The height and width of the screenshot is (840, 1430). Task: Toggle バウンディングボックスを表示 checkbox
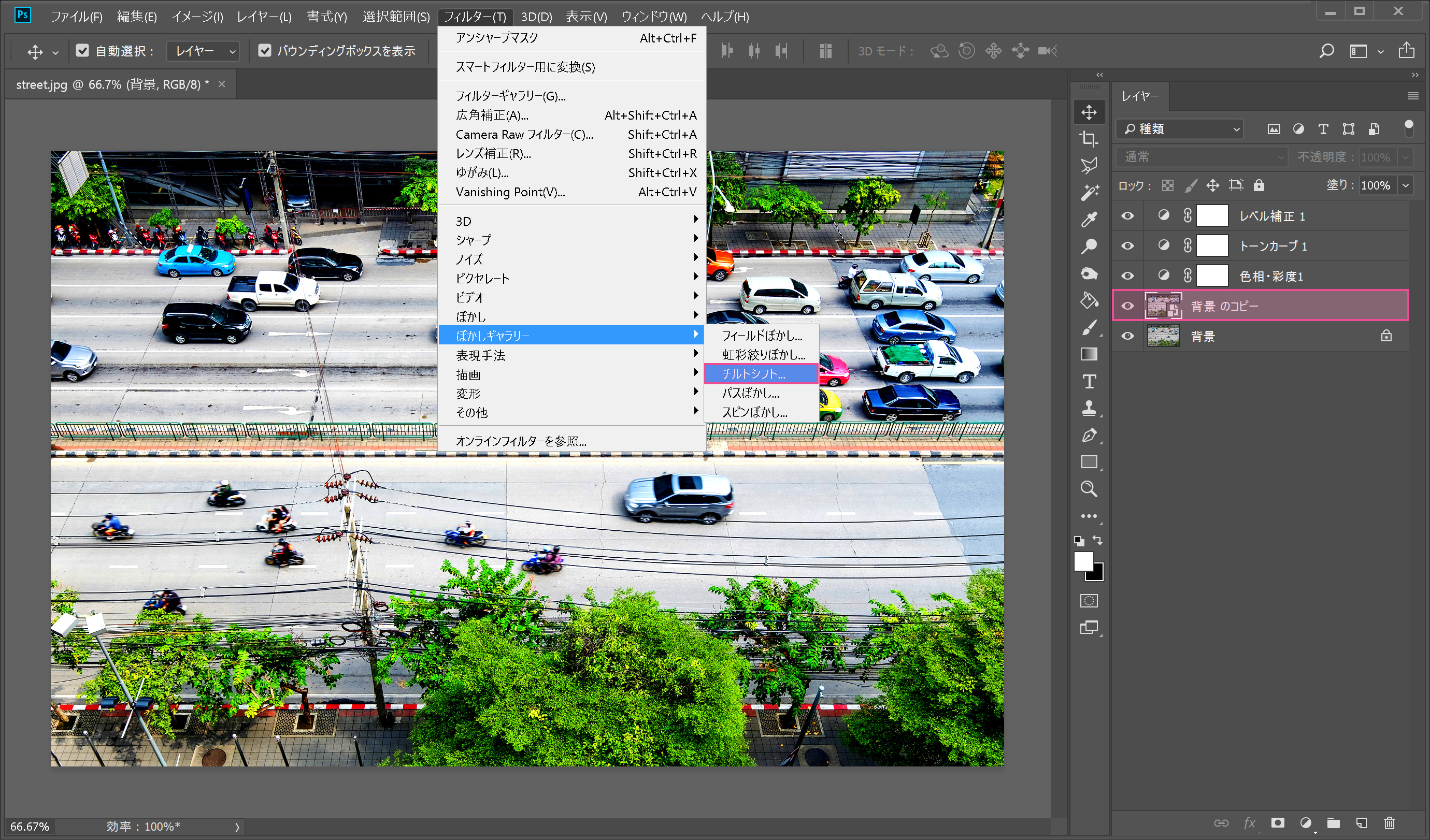(264, 51)
